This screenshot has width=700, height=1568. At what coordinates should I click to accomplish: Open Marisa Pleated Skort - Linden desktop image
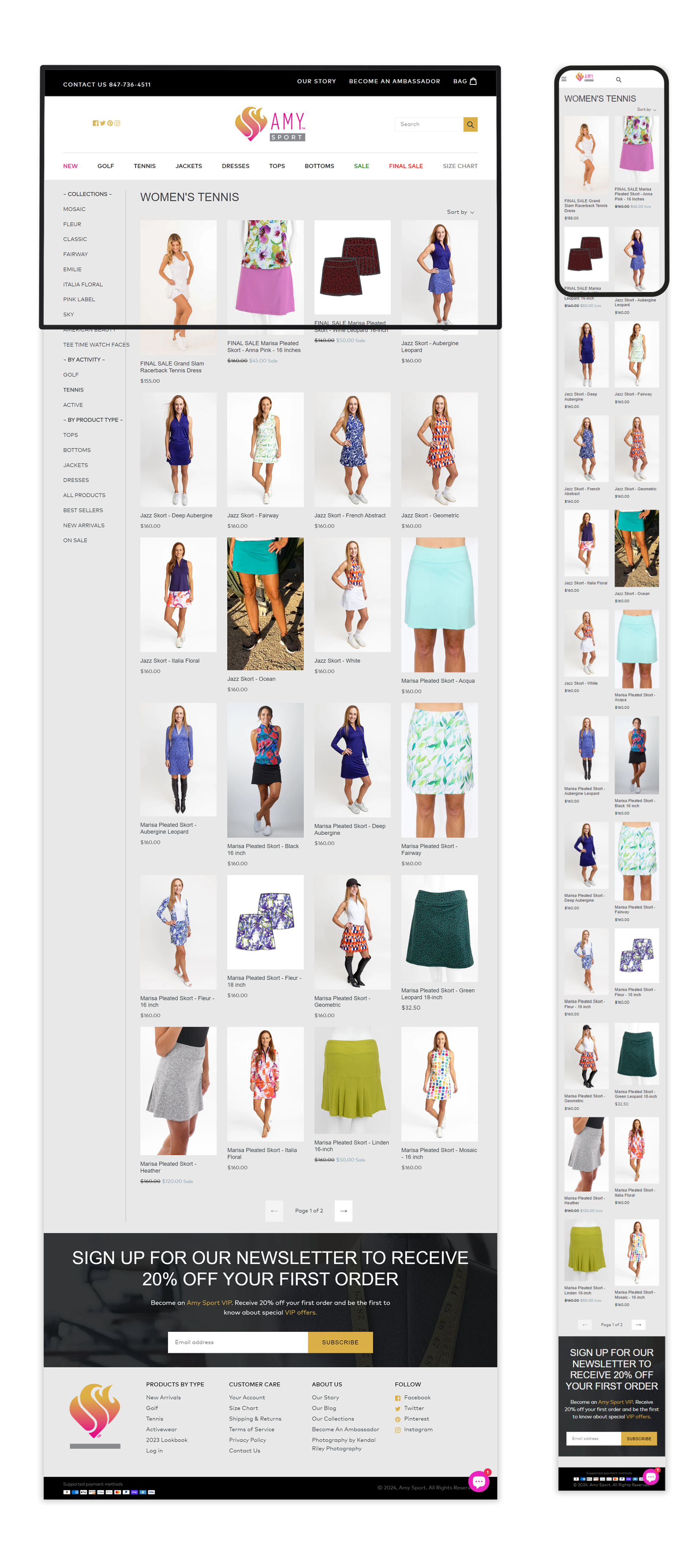[352, 1080]
